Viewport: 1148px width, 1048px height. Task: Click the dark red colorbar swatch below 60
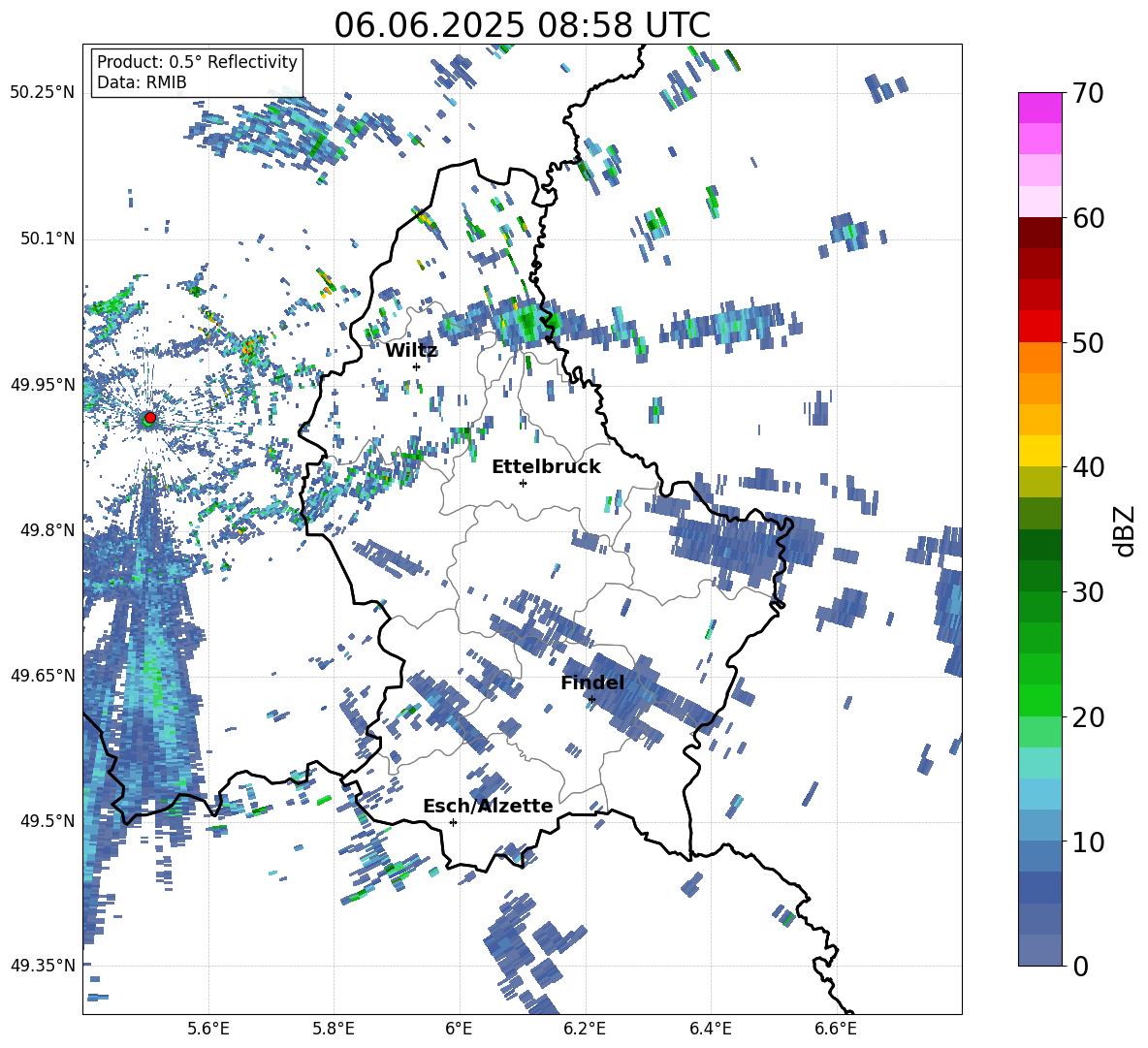[1040, 233]
